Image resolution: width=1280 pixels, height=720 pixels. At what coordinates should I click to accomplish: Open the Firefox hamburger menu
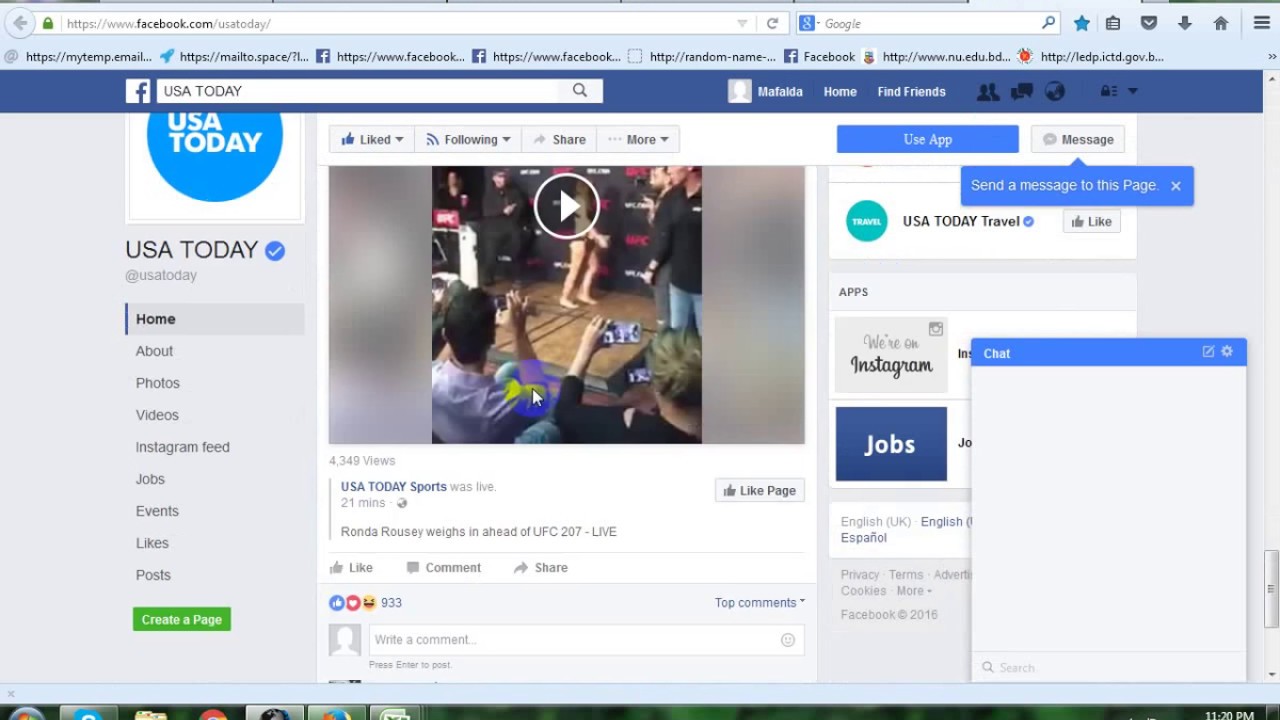(1262, 23)
